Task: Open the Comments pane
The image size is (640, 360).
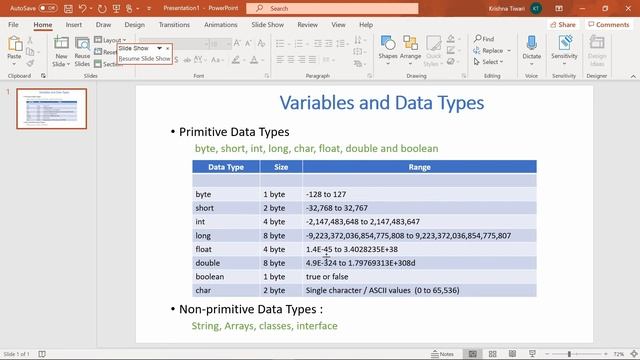Action: (x=609, y=24)
